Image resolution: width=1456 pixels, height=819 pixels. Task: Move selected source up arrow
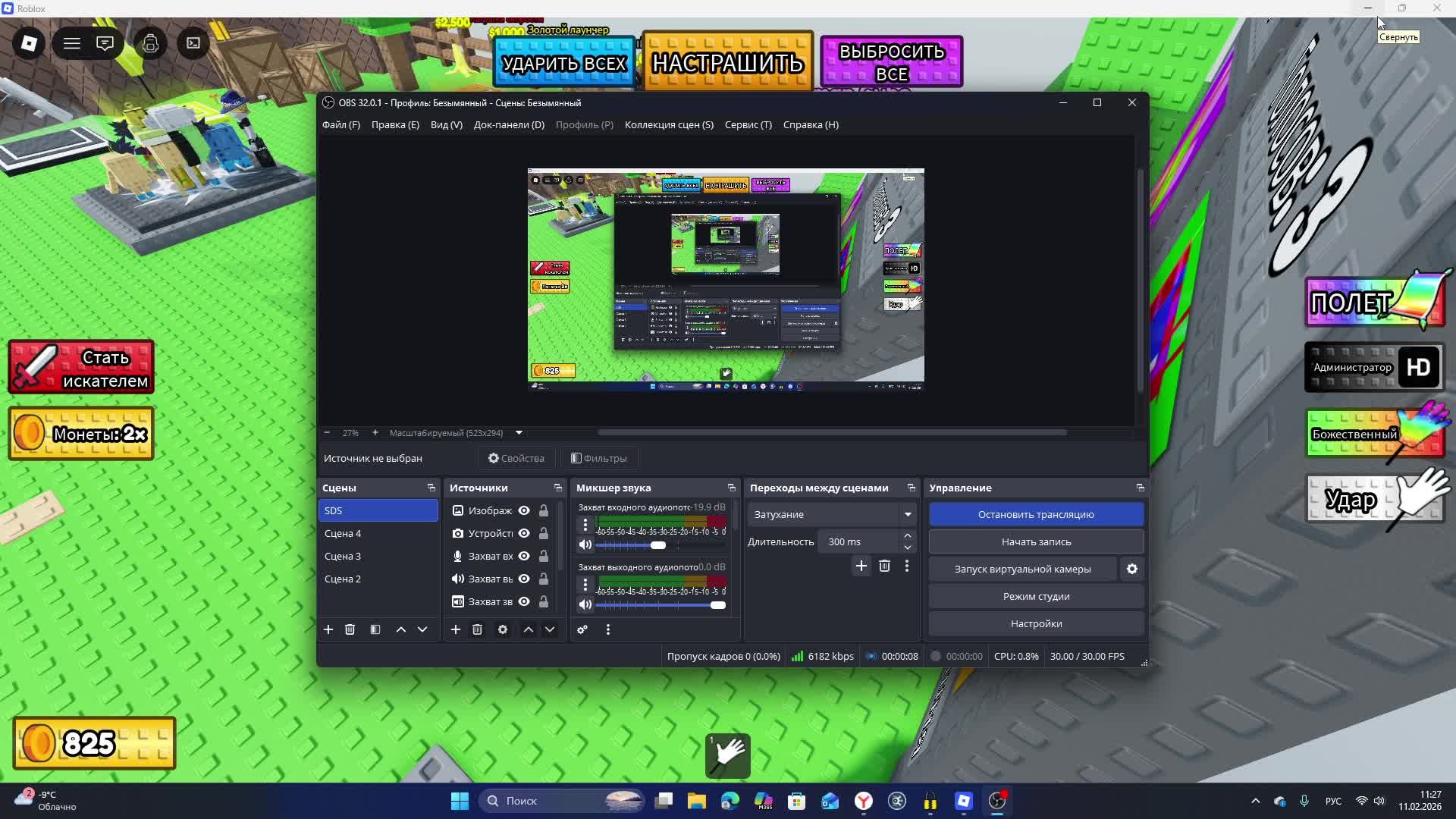[529, 629]
